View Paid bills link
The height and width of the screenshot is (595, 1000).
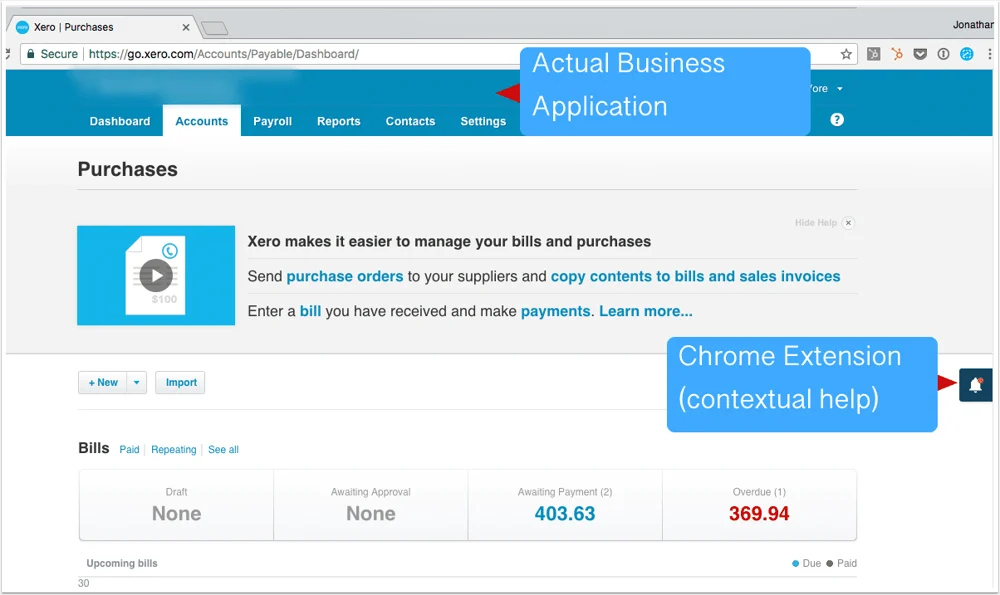(129, 450)
